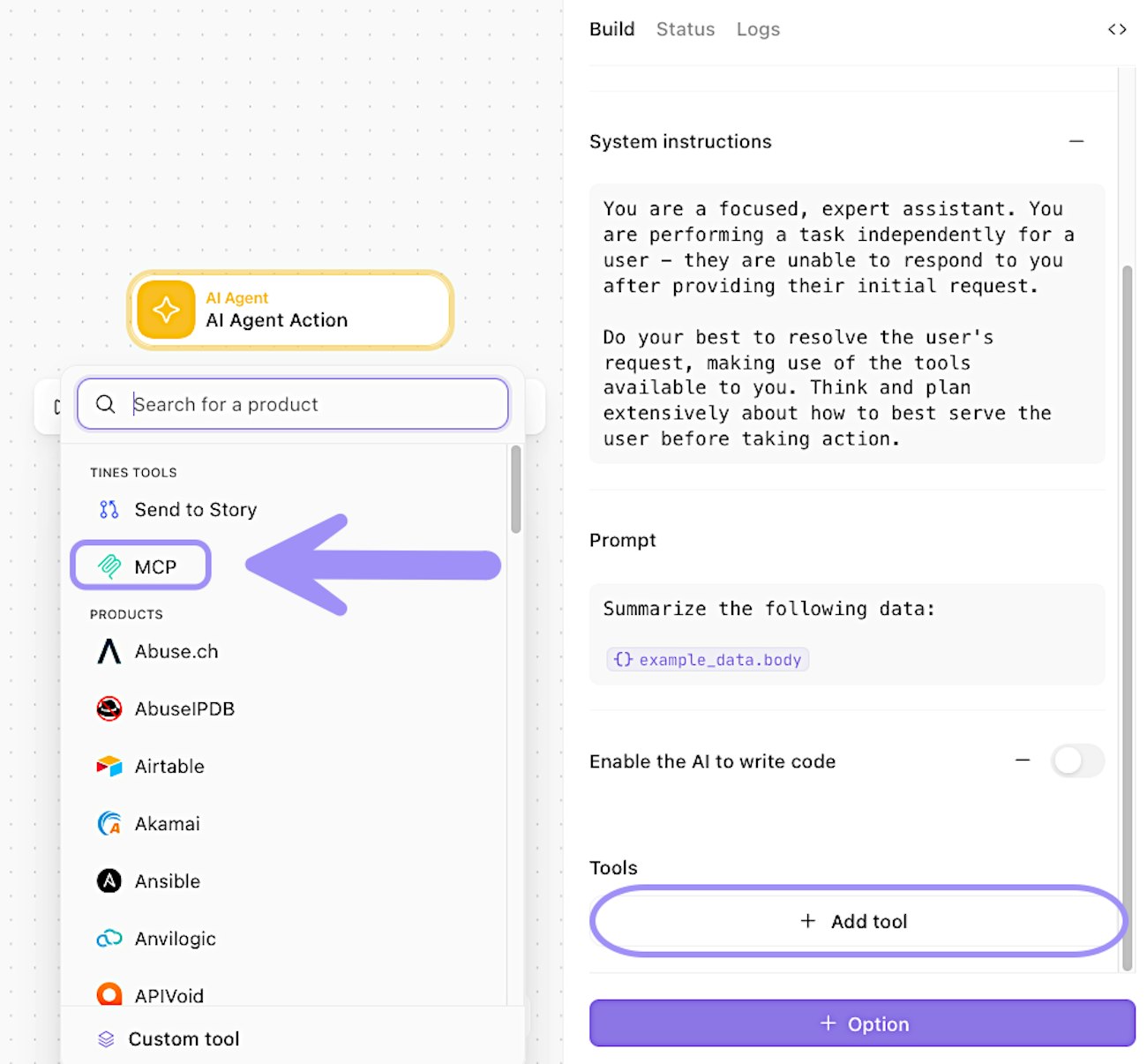Focus the Search for a product field
This screenshot has height=1064, width=1147.
(x=313, y=404)
